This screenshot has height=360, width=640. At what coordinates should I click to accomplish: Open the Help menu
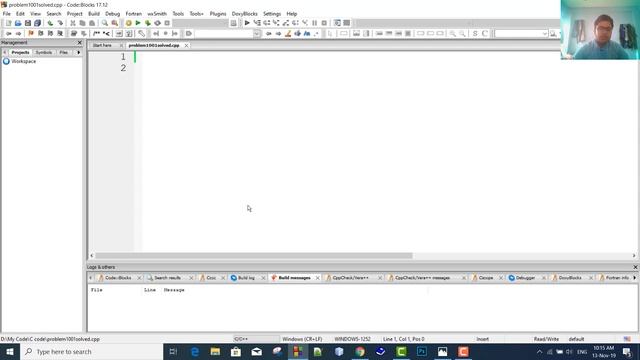[x=291, y=14]
